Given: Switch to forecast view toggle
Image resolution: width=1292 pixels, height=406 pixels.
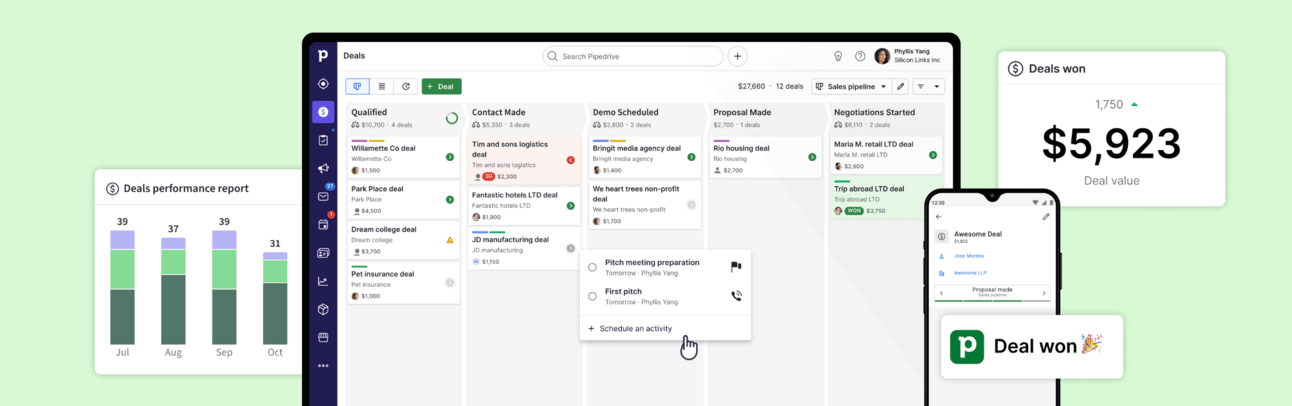Looking at the screenshot, I should [x=406, y=86].
